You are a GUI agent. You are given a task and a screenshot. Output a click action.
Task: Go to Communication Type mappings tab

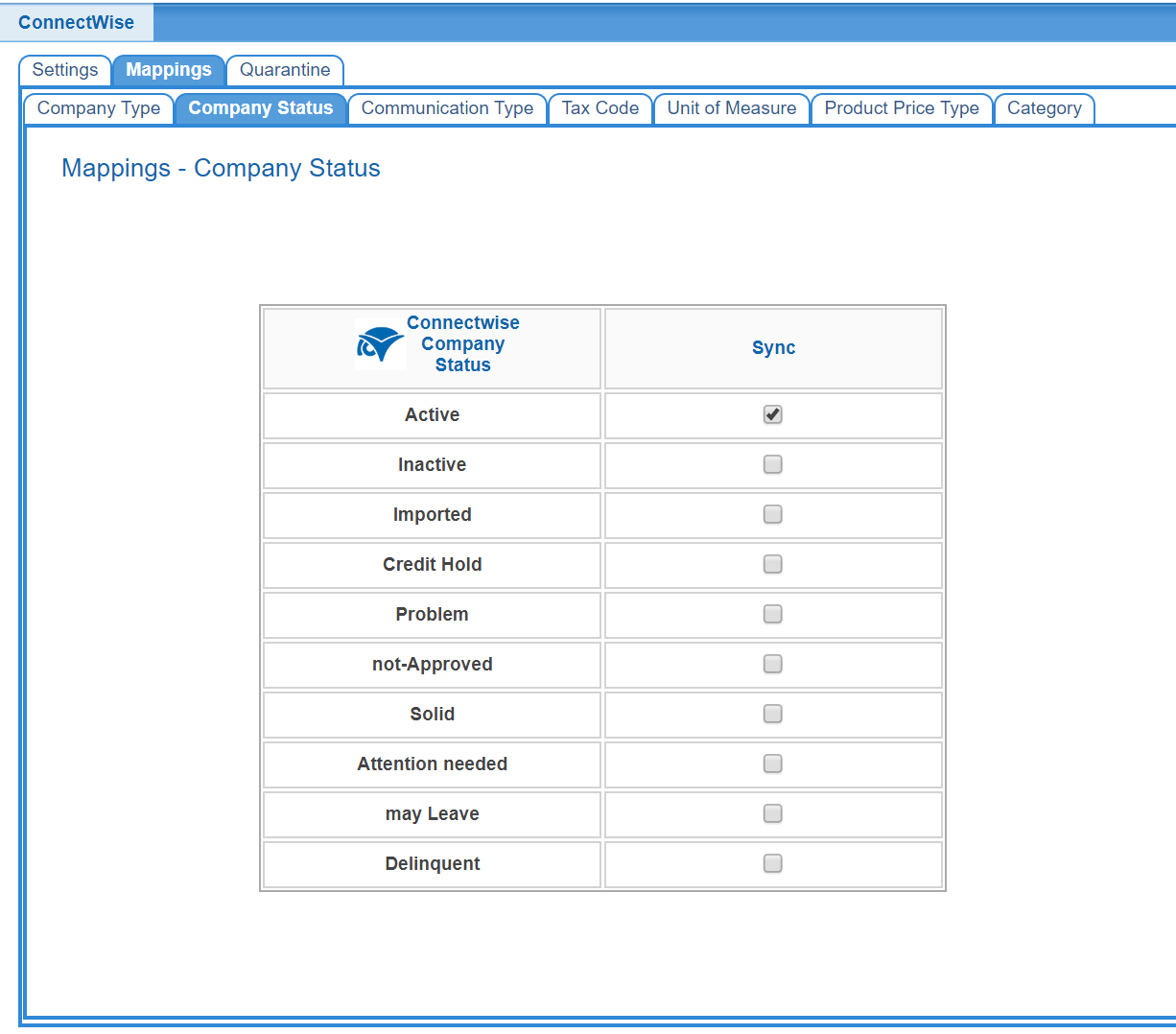pos(447,108)
